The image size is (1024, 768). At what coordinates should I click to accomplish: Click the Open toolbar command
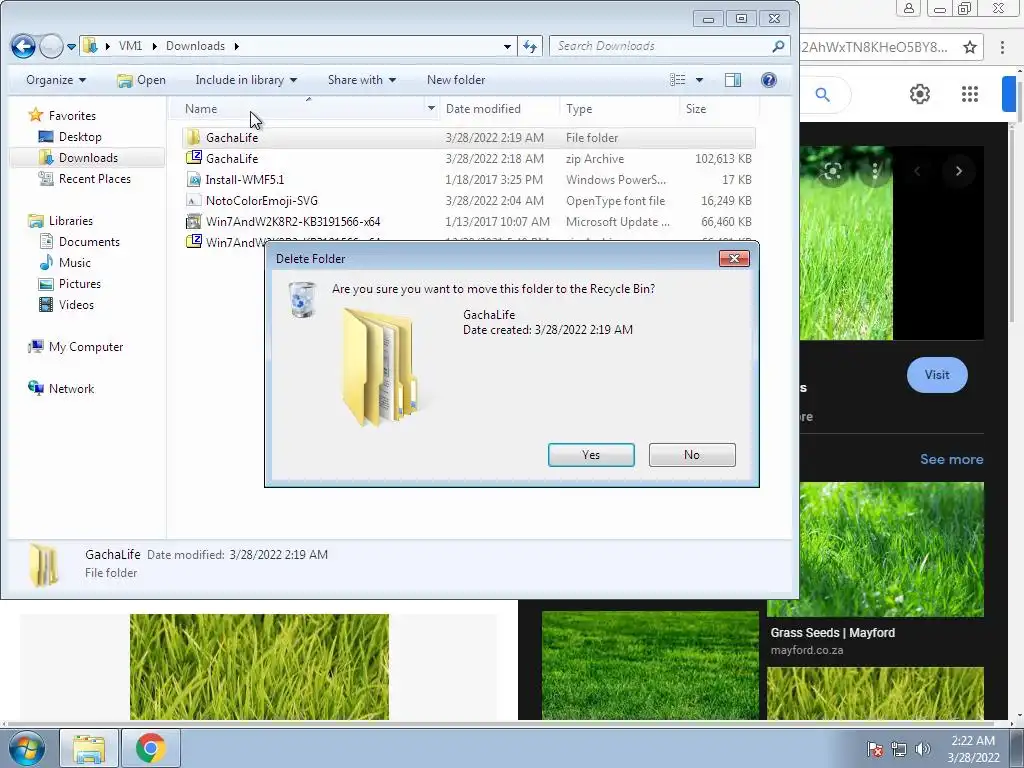pos(141,80)
